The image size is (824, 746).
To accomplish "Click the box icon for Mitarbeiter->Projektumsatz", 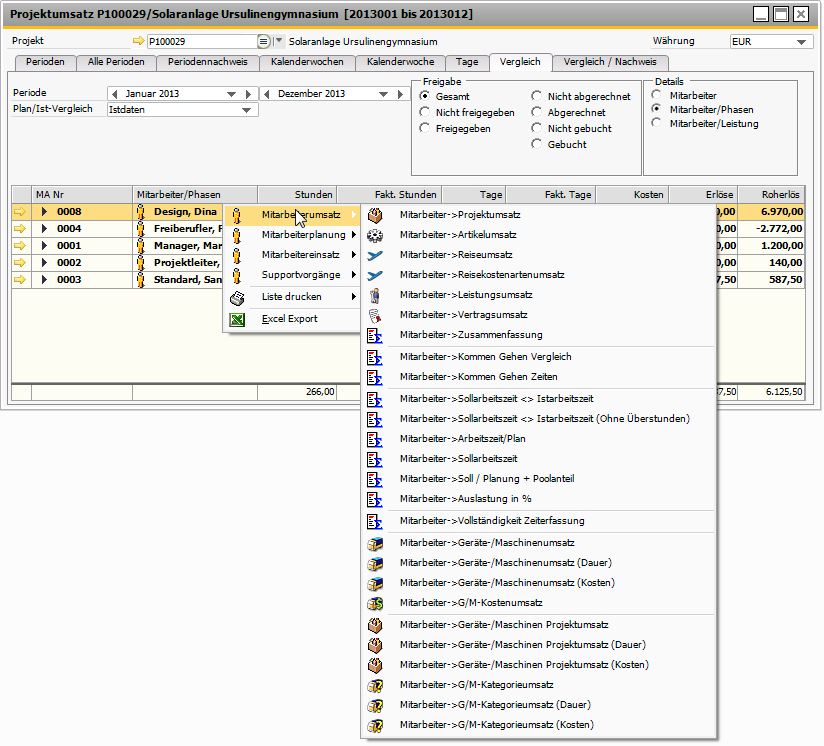I will [x=375, y=215].
